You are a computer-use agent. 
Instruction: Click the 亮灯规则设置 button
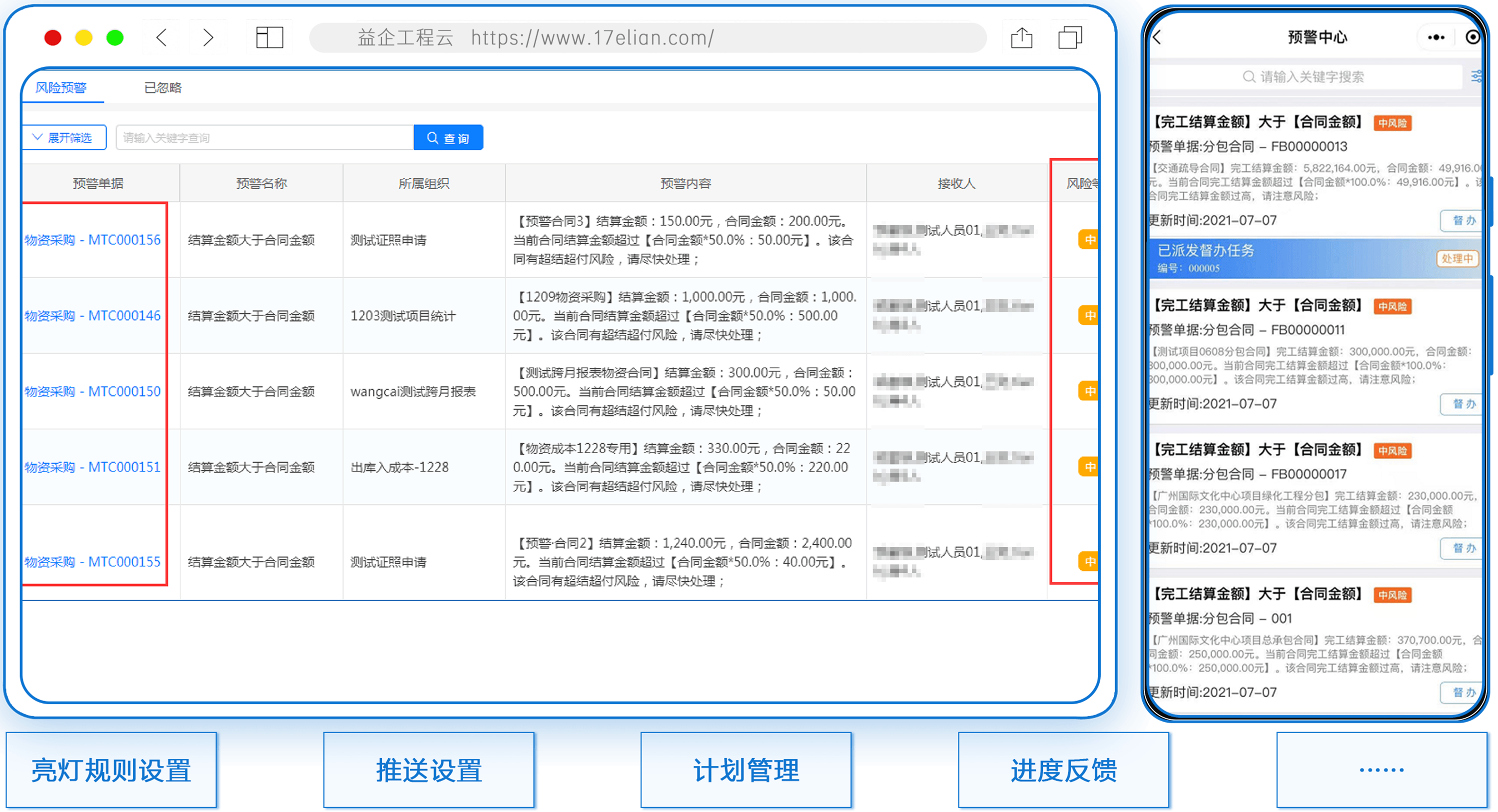111,770
